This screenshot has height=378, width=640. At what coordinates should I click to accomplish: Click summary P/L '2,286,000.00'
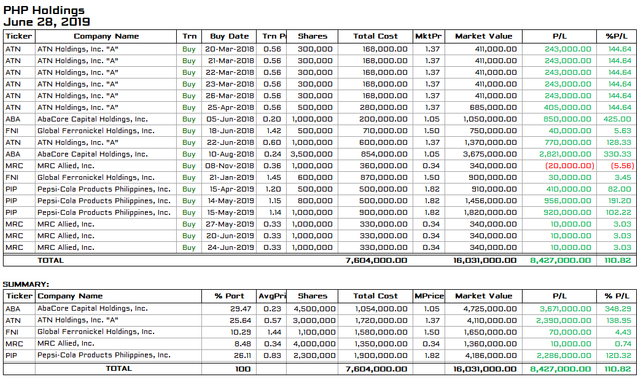pos(564,356)
